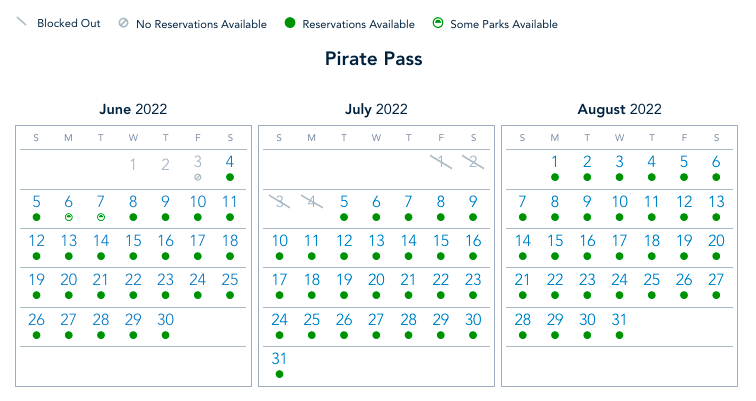Choose August 1 in the calendar

[x=555, y=161]
